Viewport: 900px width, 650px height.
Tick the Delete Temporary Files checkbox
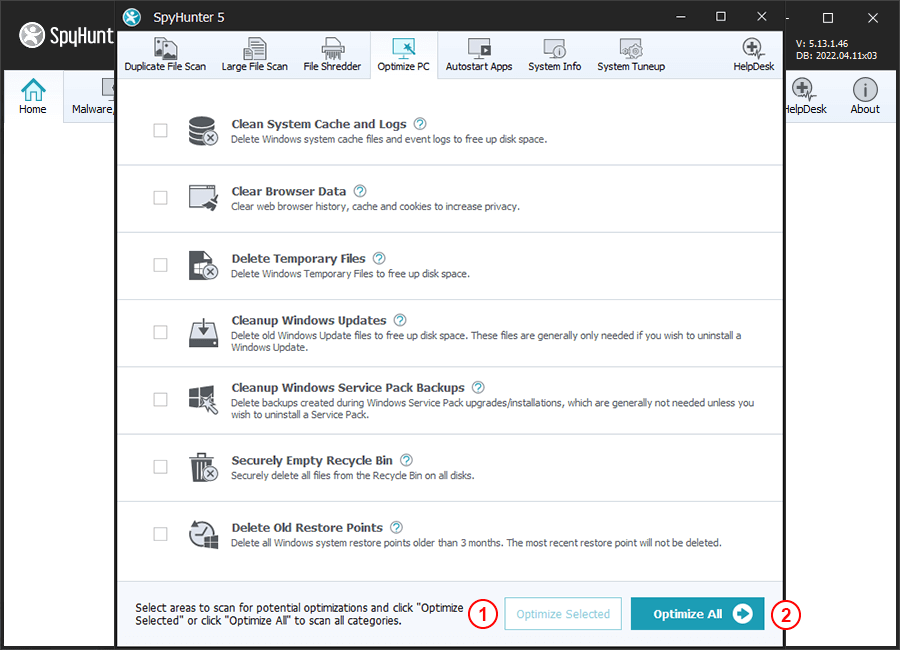click(160, 265)
